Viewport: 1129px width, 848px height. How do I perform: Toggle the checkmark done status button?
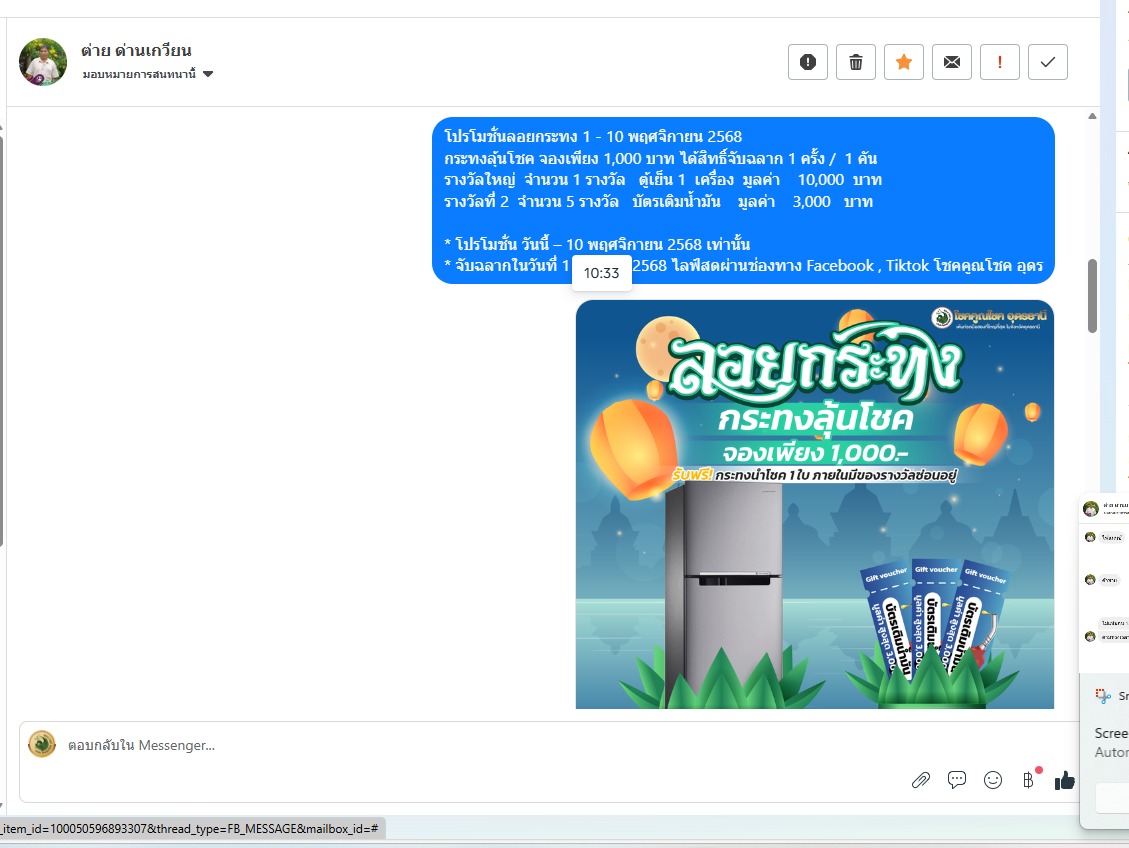1048,62
